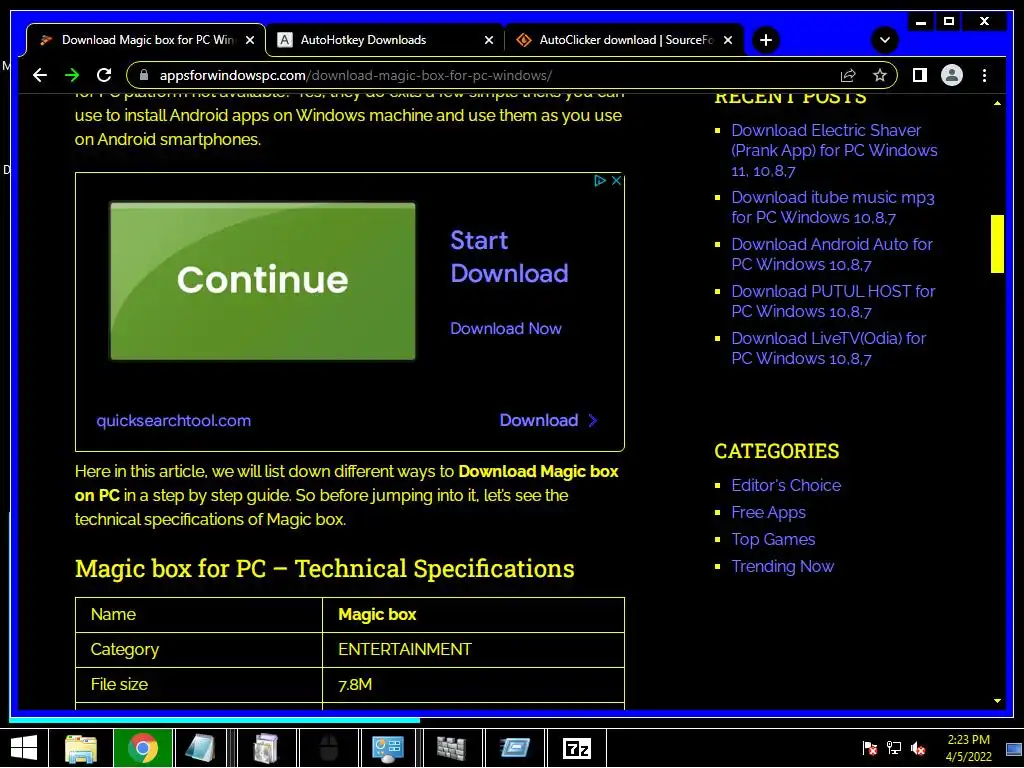Click the network tray icon
This screenshot has width=1024, height=768.
894,748
